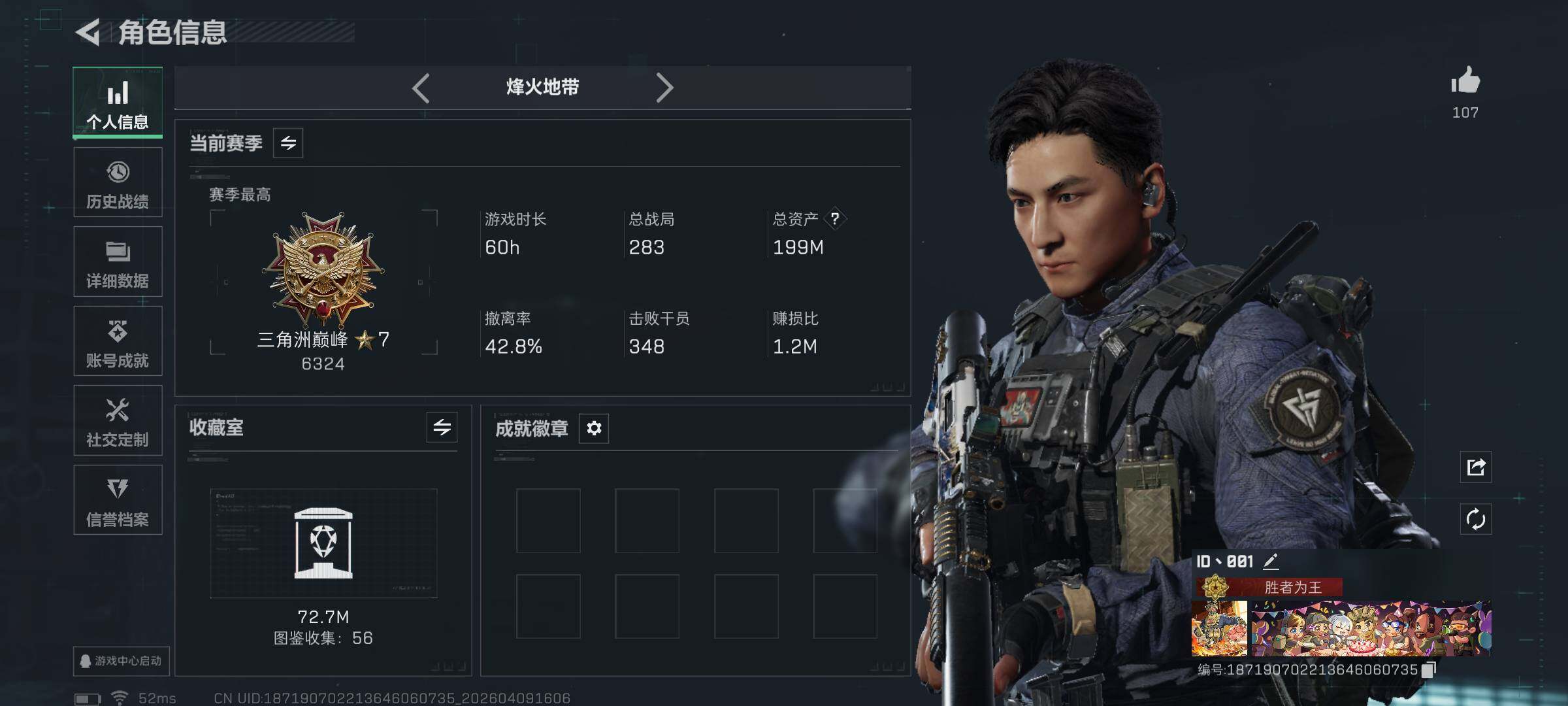Click the 总资产 question mark help icon
Viewport: 1568px width, 706px height.
(x=835, y=218)
